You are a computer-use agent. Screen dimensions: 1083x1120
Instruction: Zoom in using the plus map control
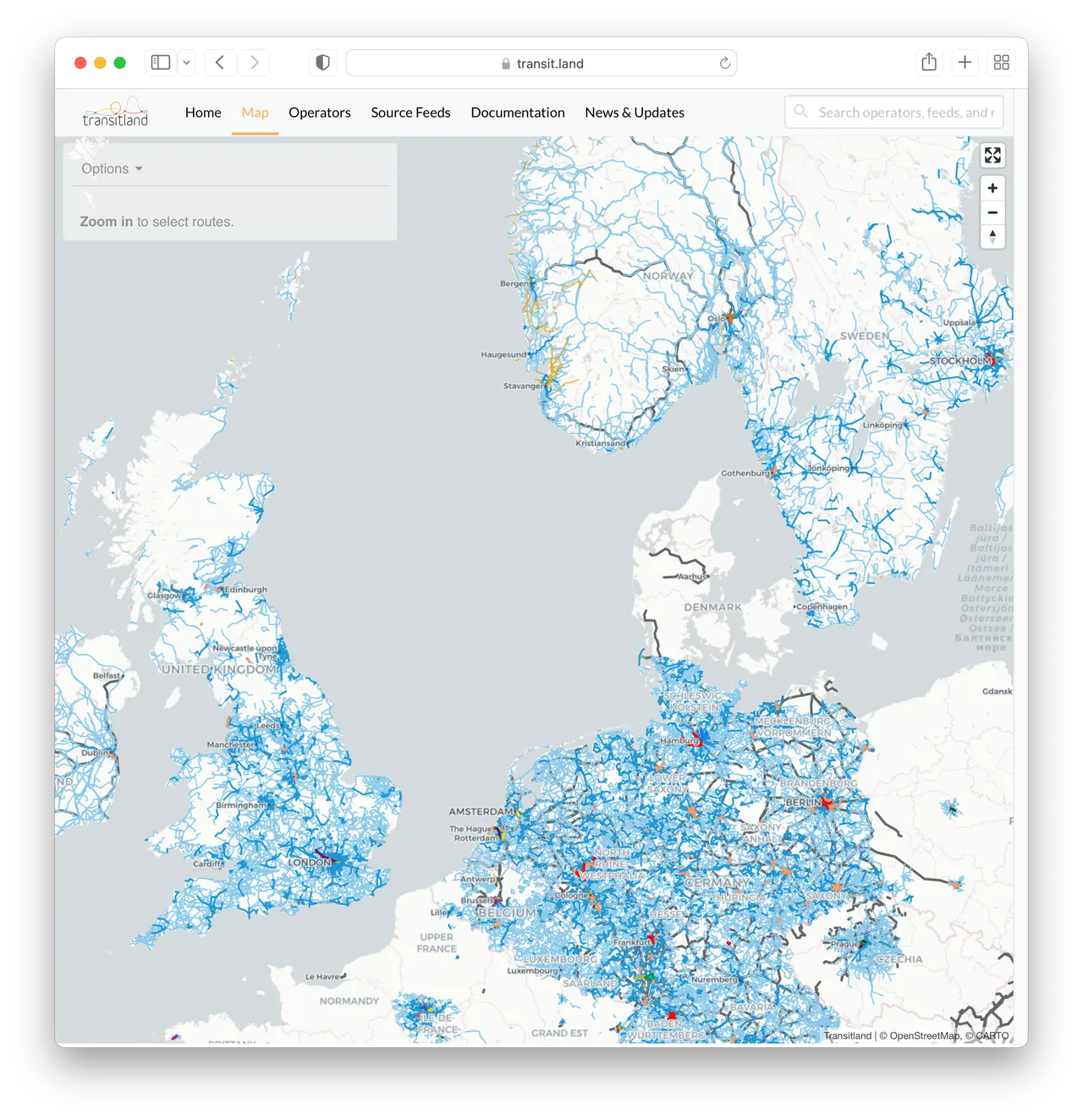[992, 188]
